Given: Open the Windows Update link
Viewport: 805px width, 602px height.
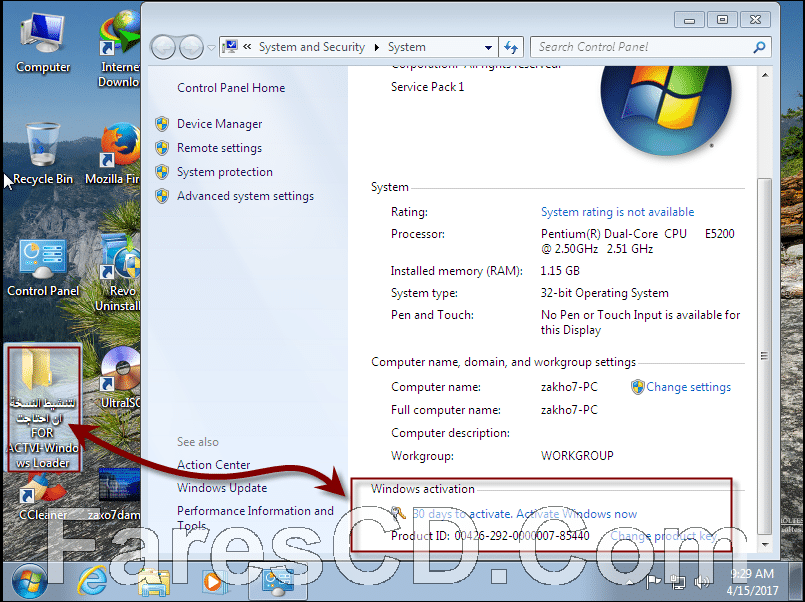Looking at the screenshot, I should pyautogui.click(x=222, y=488).
